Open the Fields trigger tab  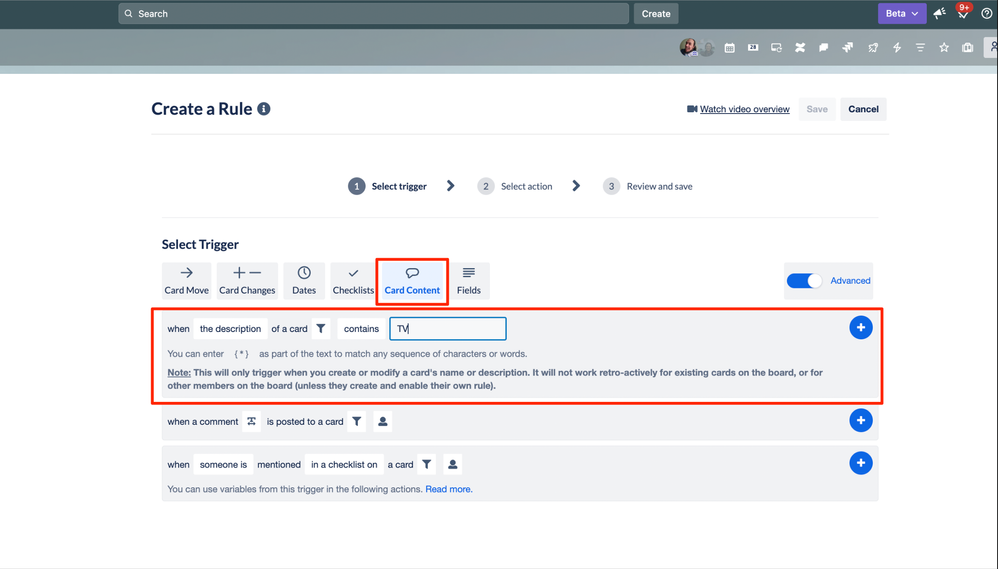coord(468,281)
